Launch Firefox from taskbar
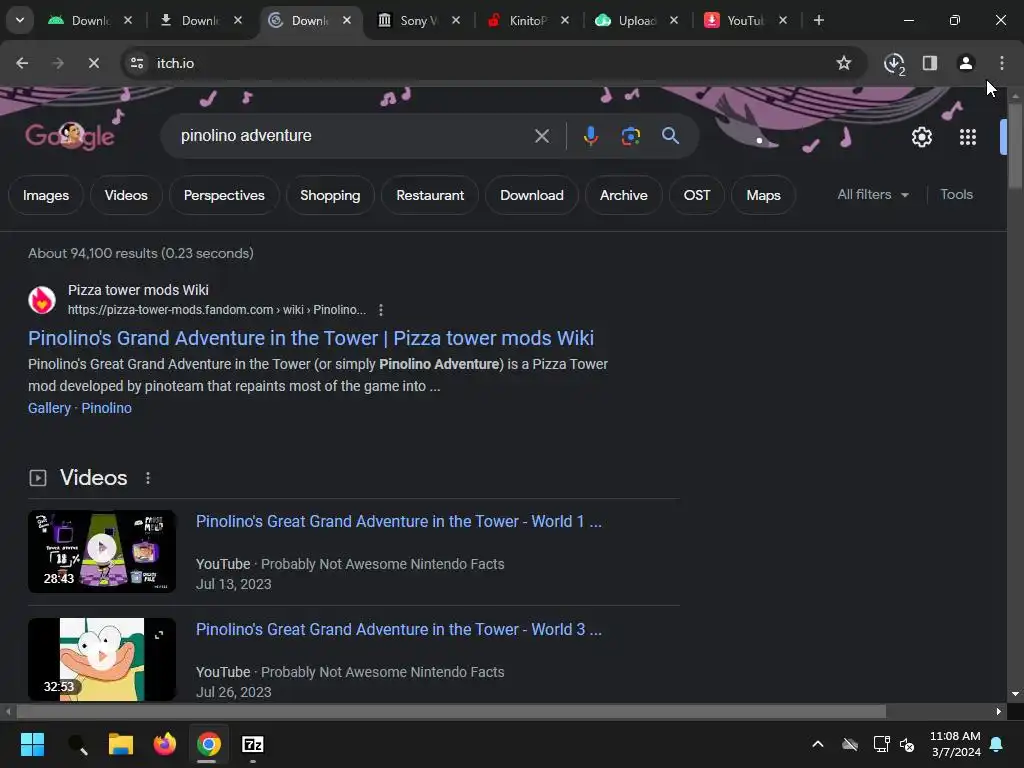 point(165,744)
